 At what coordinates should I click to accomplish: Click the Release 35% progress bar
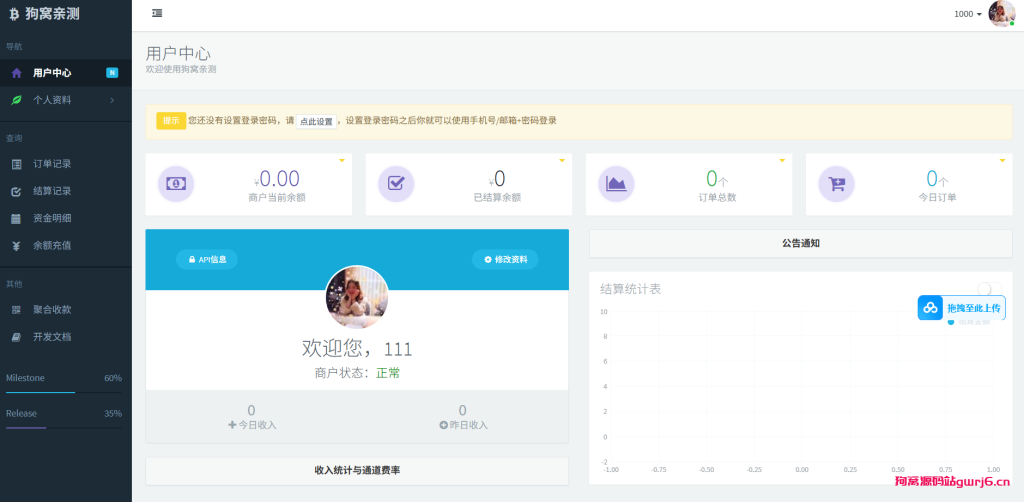64,428
